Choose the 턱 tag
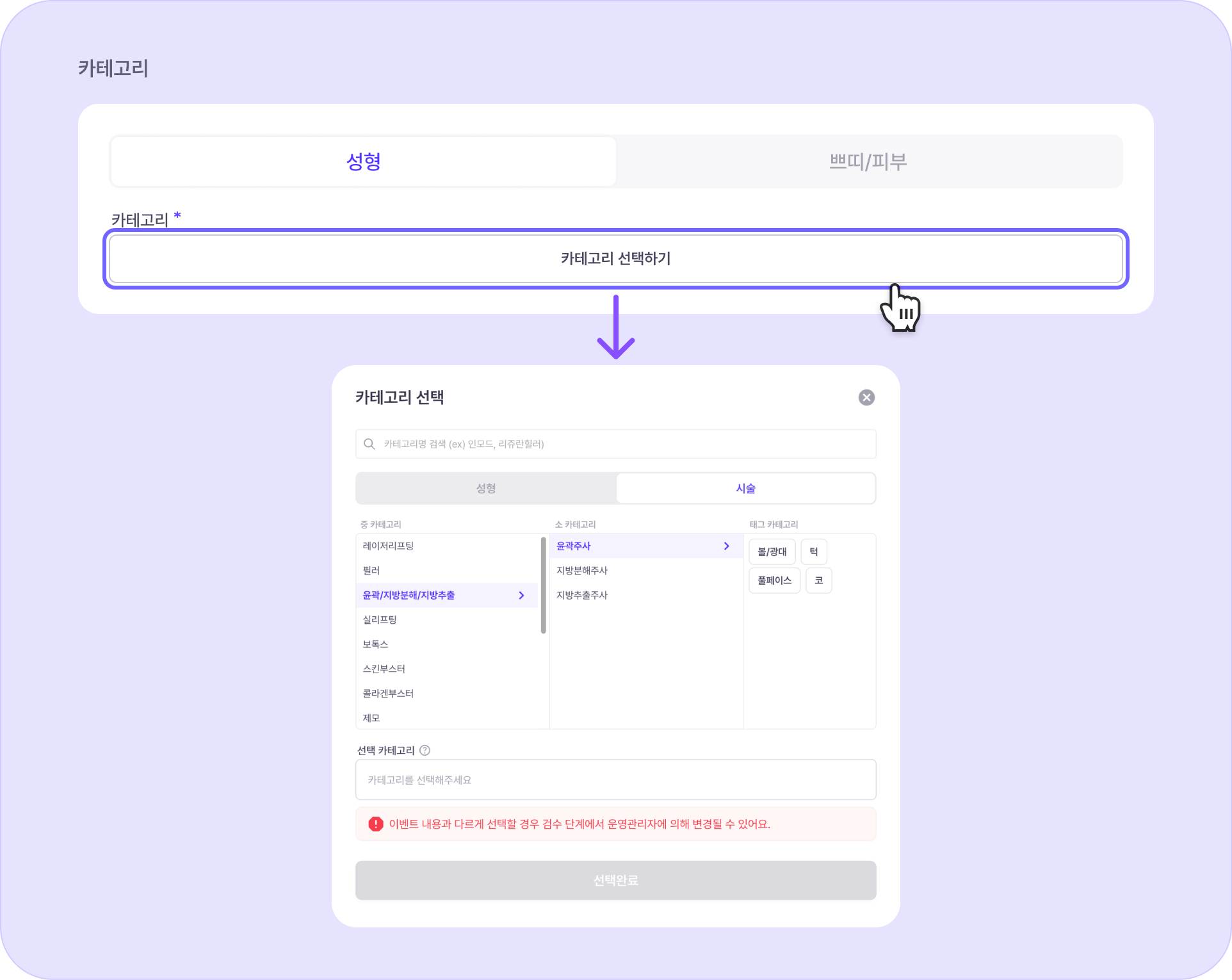This screenshot has width=1232, height=980. 814,551
